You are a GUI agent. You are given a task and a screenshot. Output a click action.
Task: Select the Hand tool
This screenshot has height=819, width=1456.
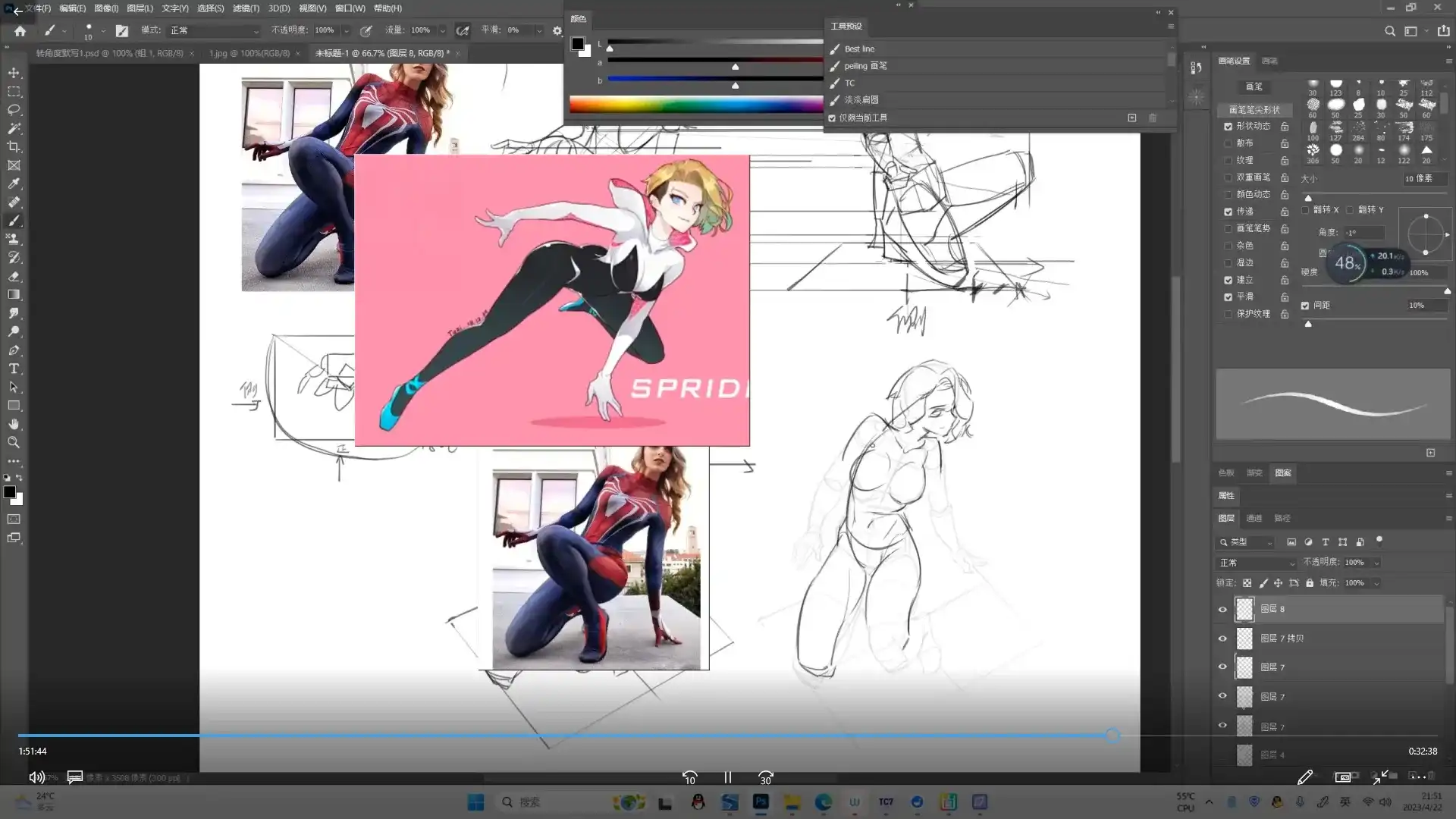(14, 424)
